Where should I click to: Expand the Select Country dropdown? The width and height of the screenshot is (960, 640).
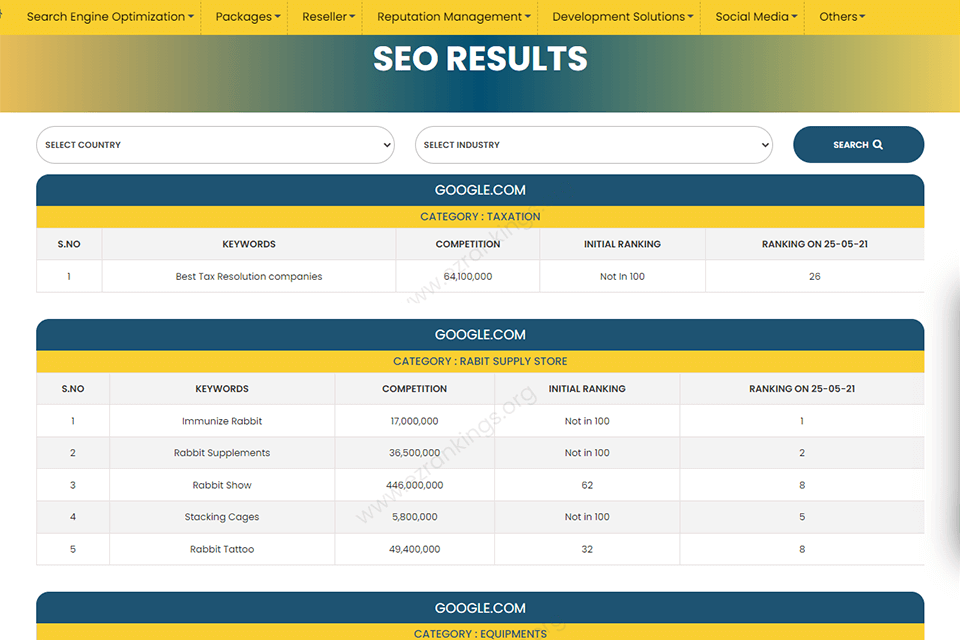[x=216, y=145]
